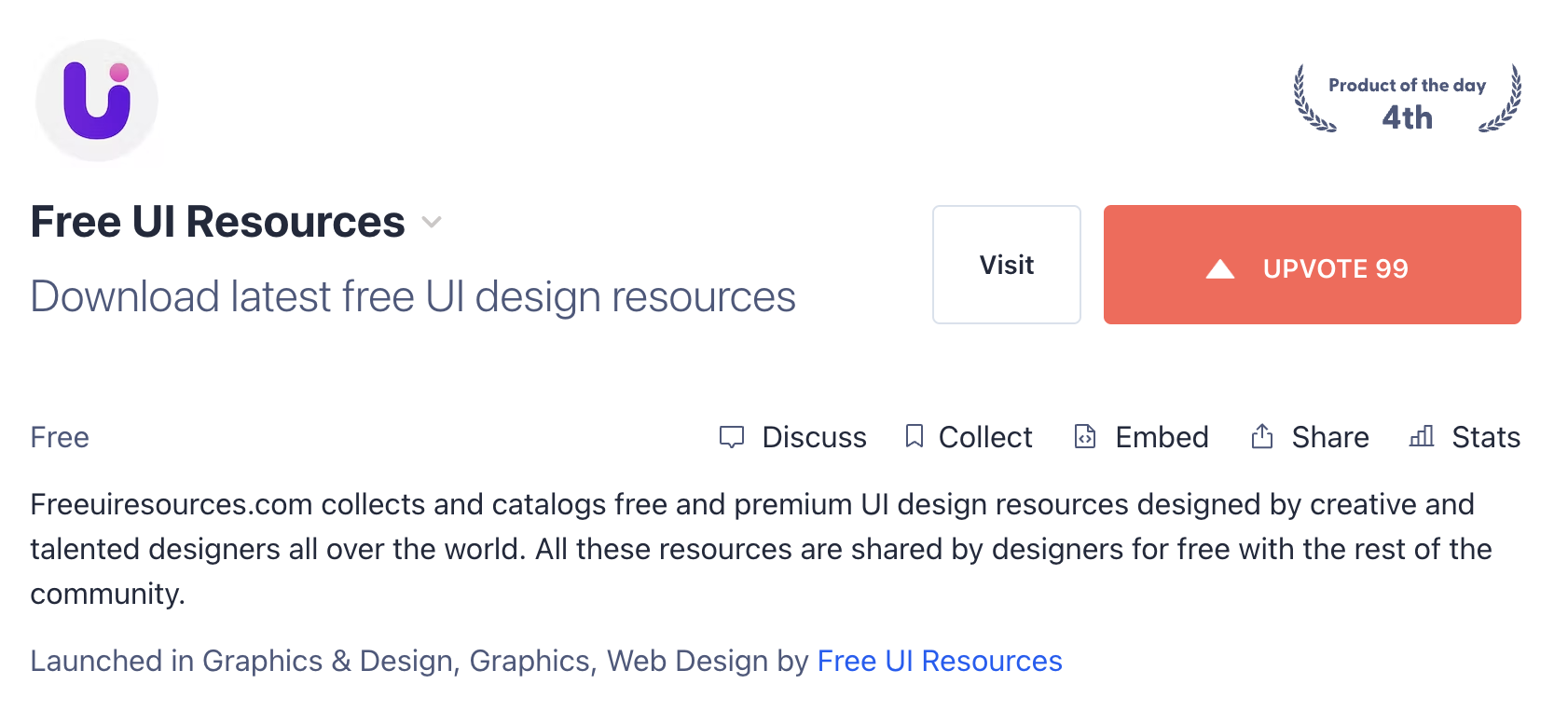Screen dimensions: 1568x725
Task: Click the Share arrow icon
Action: (1262, 436)
